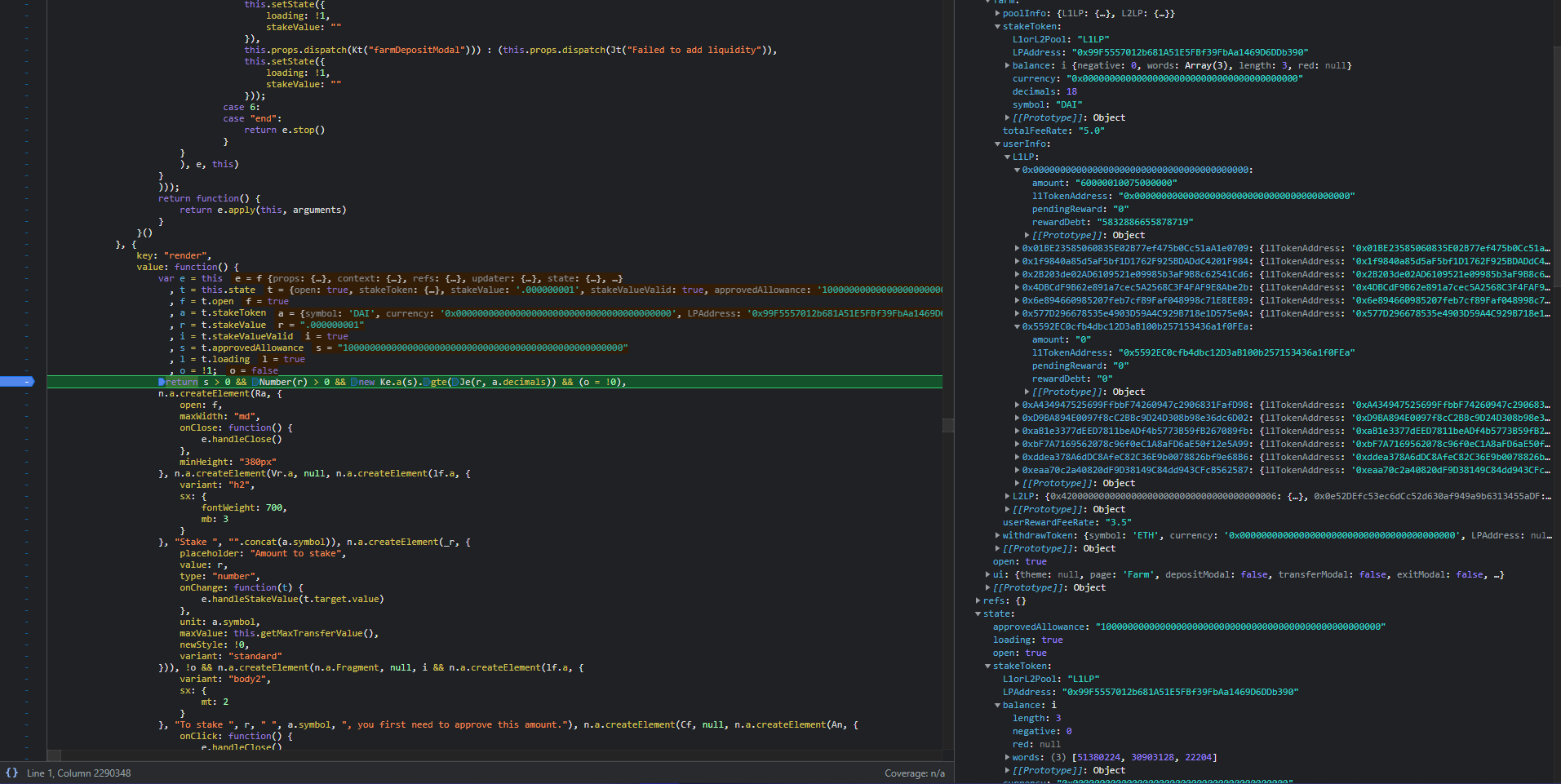Collapse the userInfo object
The height and width of the screenshot is (784, 1561).
[x=997, y=144]
